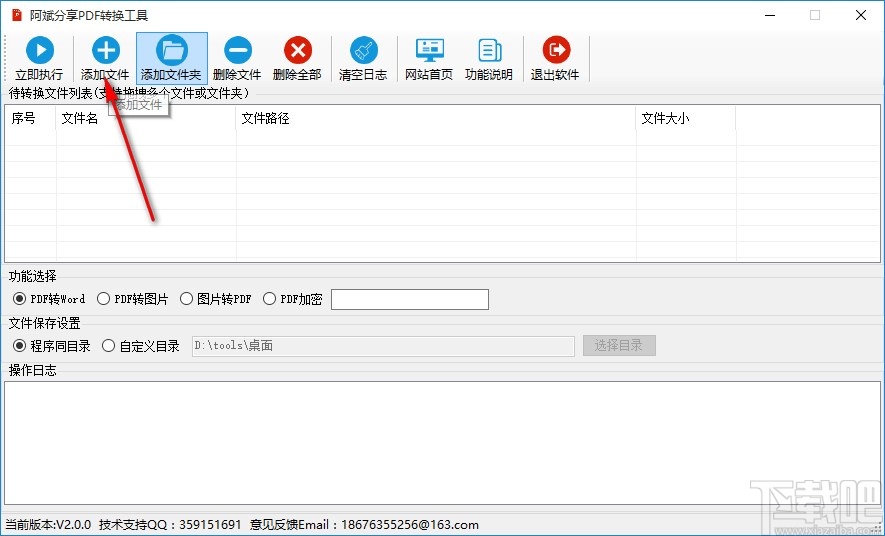Viewport: 885px width, 536px height.
Task: View 功能说明 feature description
Action: pyautogui.click(x=489, y=59)
